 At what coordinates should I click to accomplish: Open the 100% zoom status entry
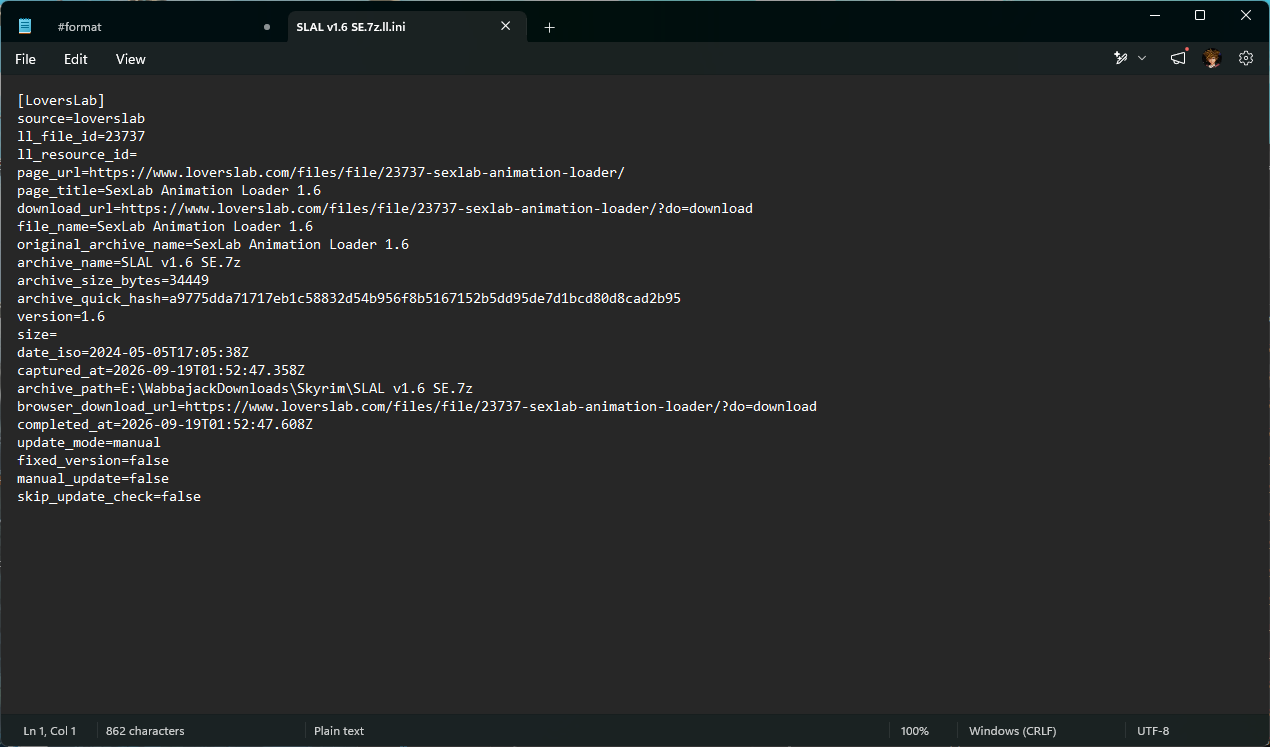click(x=915, y=731)
